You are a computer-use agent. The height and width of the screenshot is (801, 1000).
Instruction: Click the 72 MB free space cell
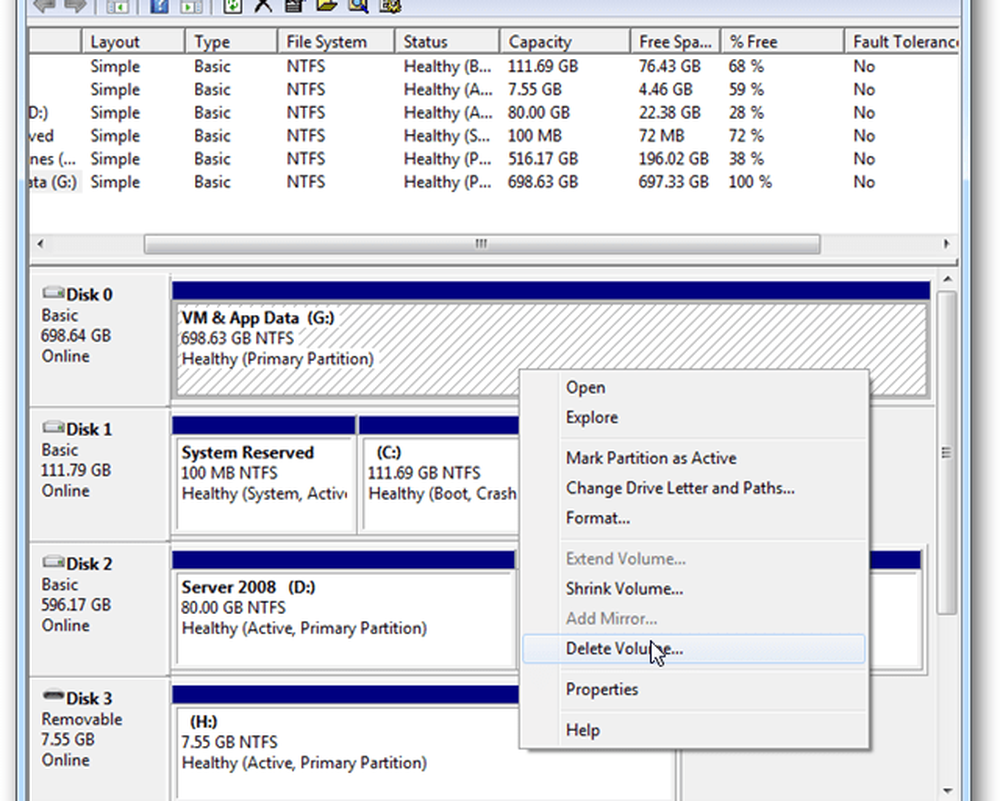[x=661, y=136]
